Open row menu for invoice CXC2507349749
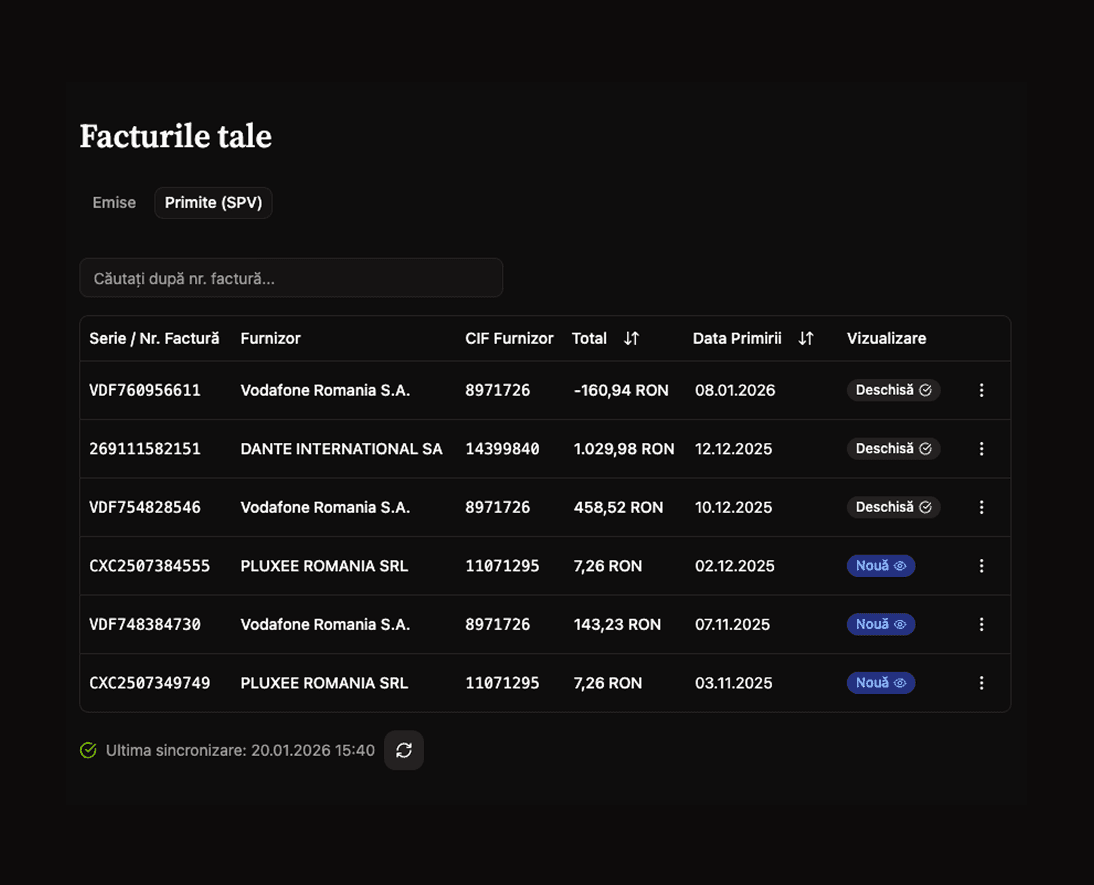The height and width of the screenshot is (885, 1094). [x=981, y=683]
